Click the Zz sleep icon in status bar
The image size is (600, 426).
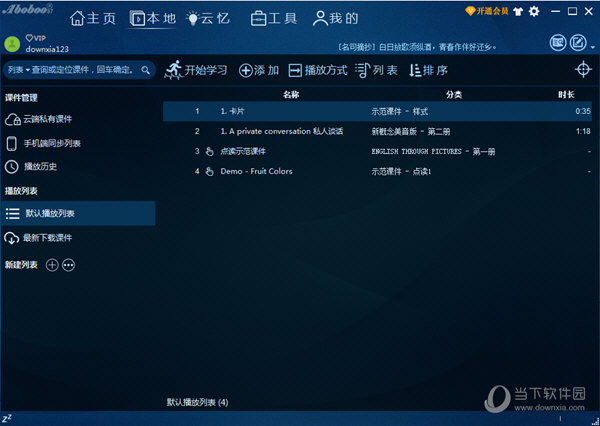(x=7, y=418)
